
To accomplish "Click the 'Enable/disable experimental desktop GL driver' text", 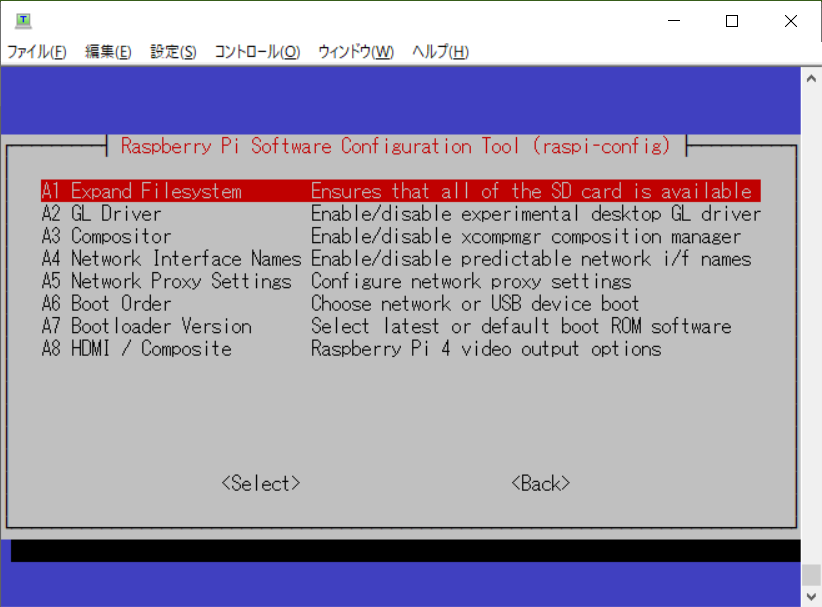I will tap(536, 214).
